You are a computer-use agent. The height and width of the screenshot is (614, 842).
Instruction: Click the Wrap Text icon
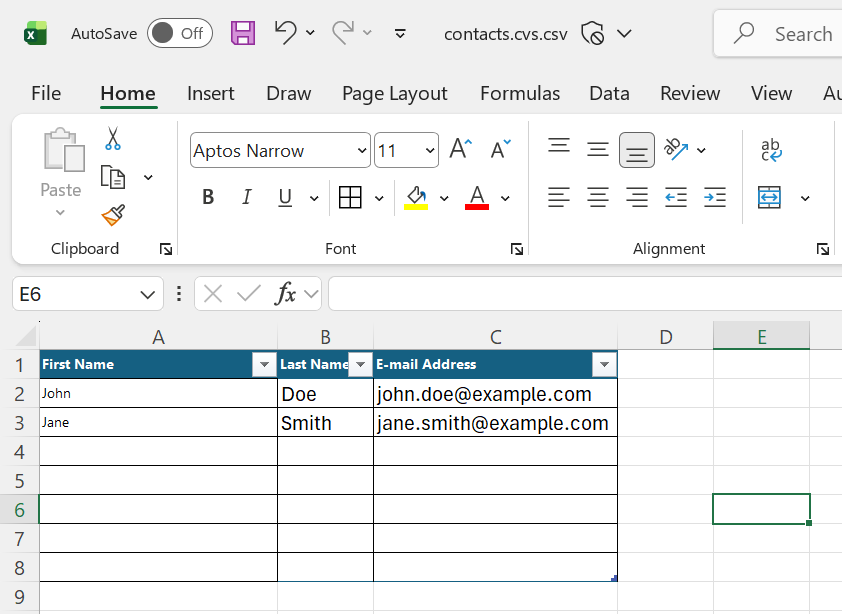pos(771,149)
